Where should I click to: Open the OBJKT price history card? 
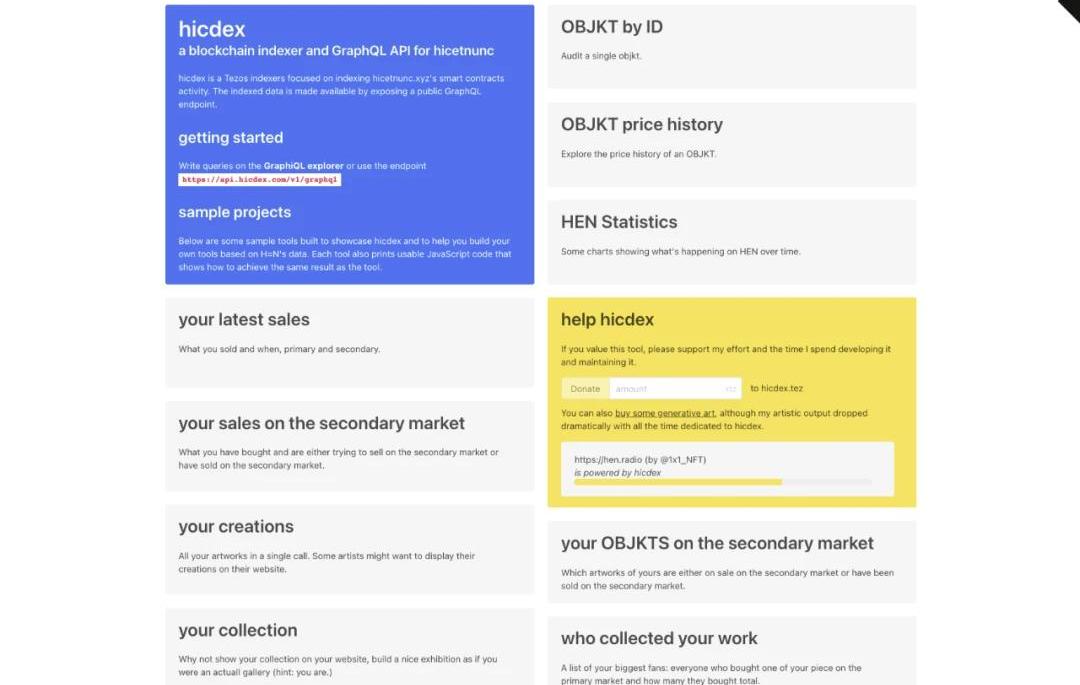pos(731,145)
